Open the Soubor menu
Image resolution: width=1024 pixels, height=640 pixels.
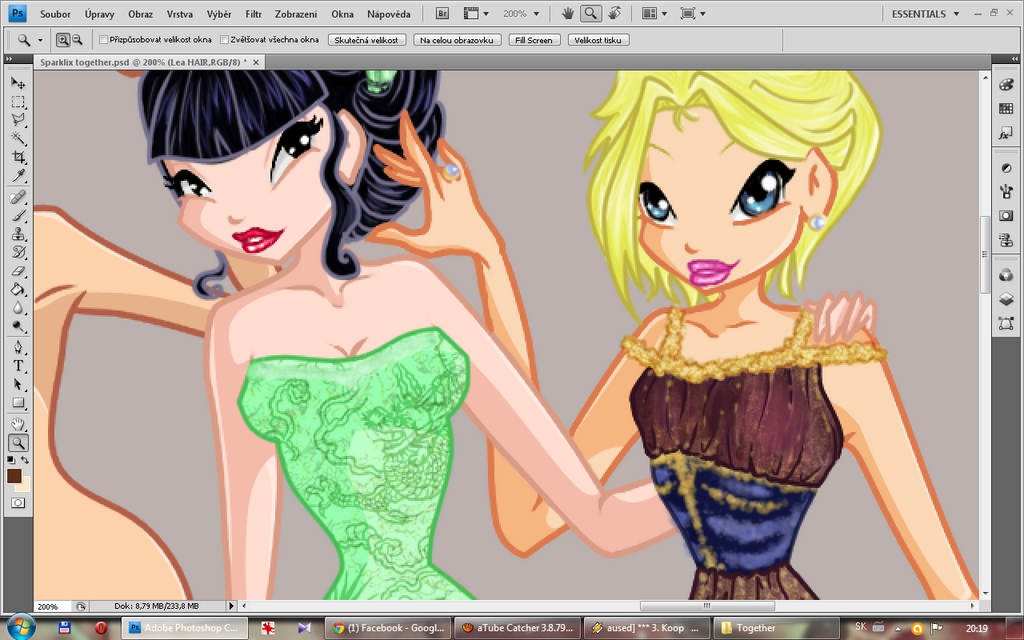point(55,14)
